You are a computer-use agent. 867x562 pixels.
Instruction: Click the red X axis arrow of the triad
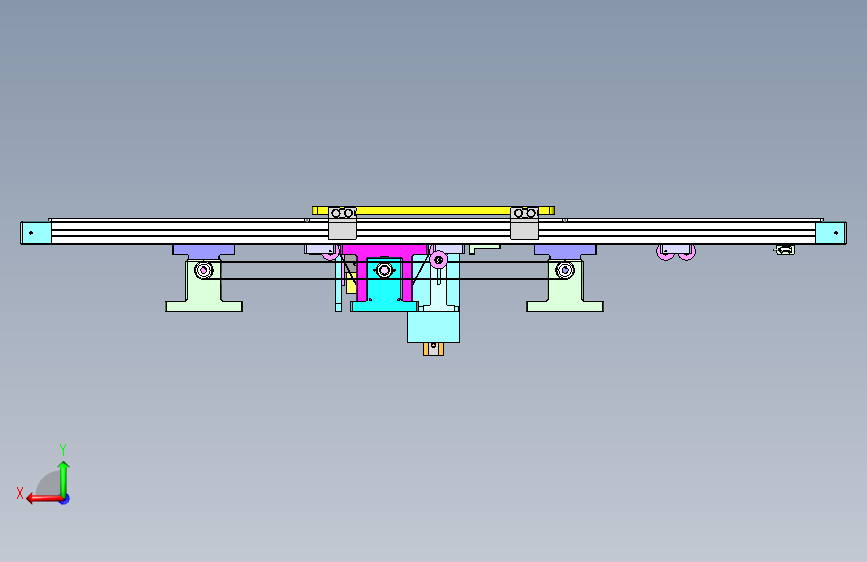pos(44,499)
